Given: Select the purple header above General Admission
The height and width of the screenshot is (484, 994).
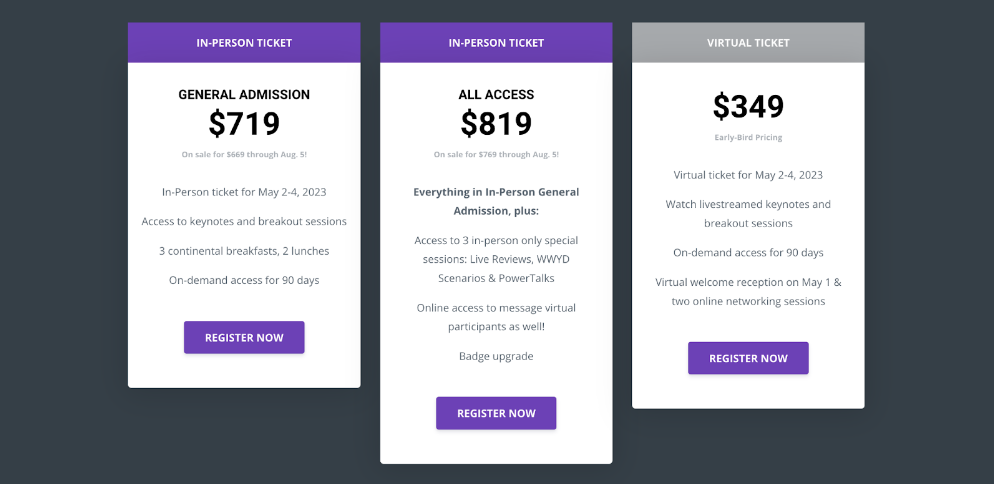Looking at the screenshot, I should click(x=244, y=43).
